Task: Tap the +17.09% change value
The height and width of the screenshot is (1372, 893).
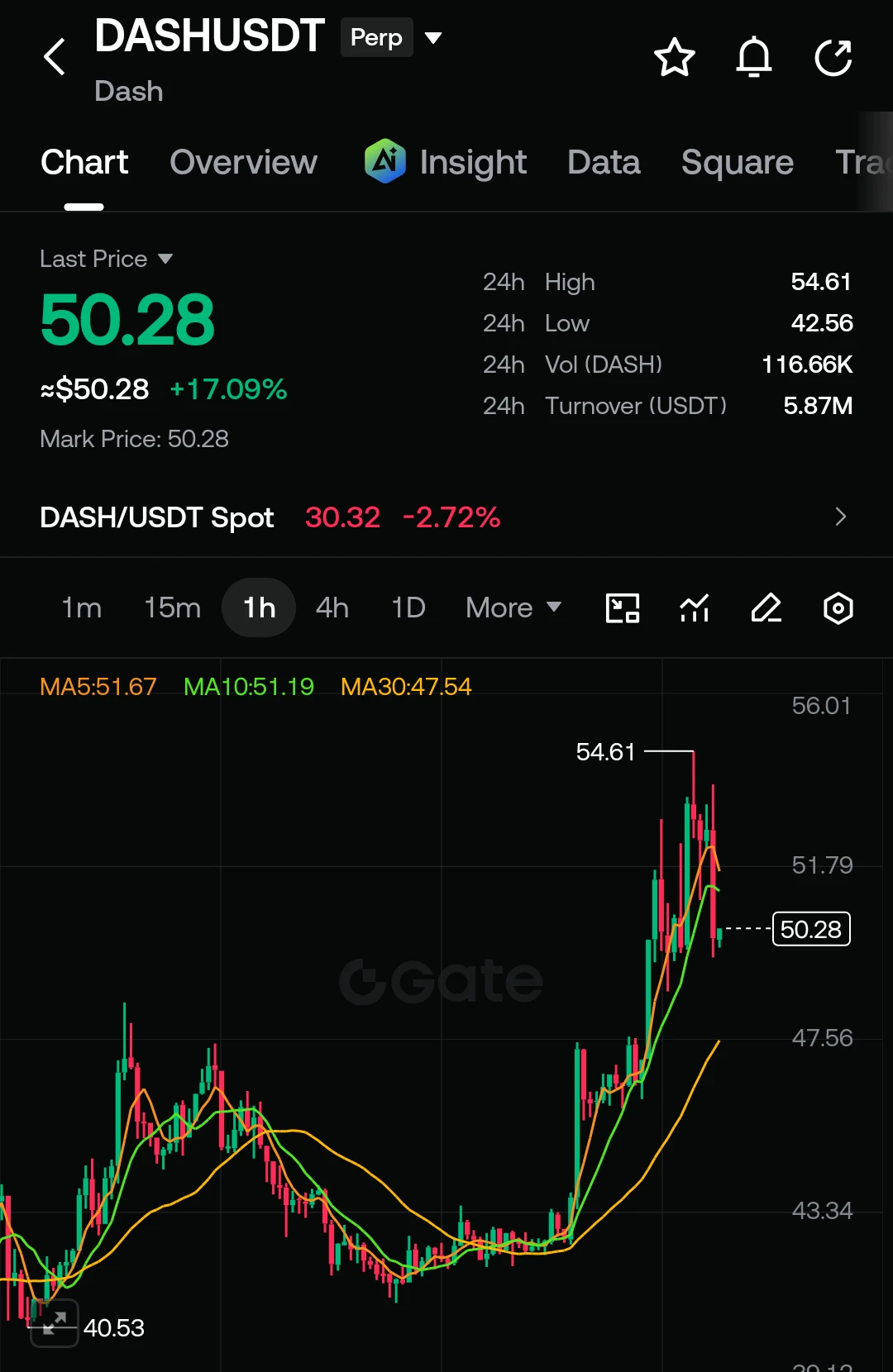Action: click(x=228, y=389)
